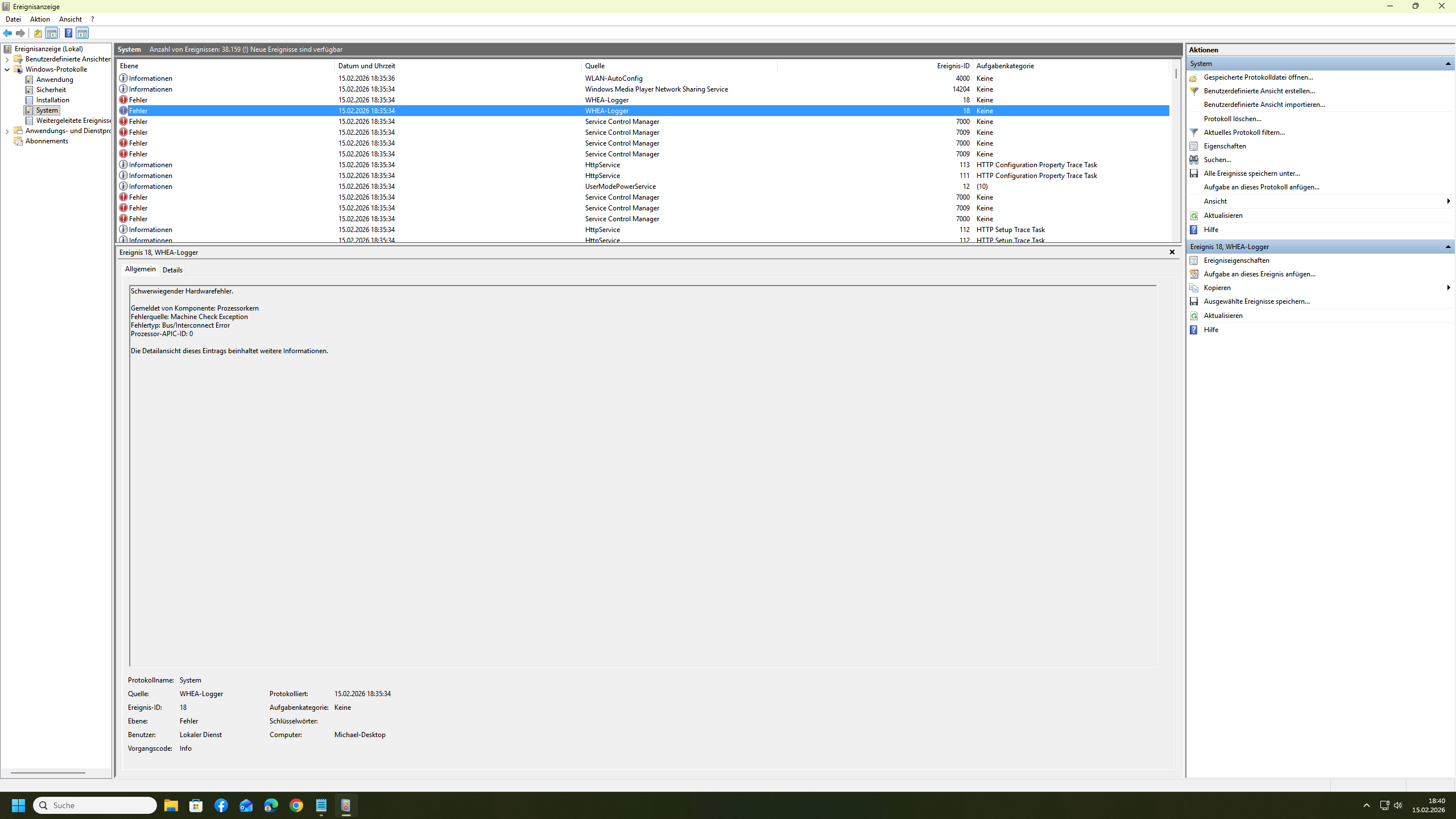Click the green Aktualisieren icon under System actions
Image resolution: width=1456 pixels, height=819 pixels.
(1194, 216)
